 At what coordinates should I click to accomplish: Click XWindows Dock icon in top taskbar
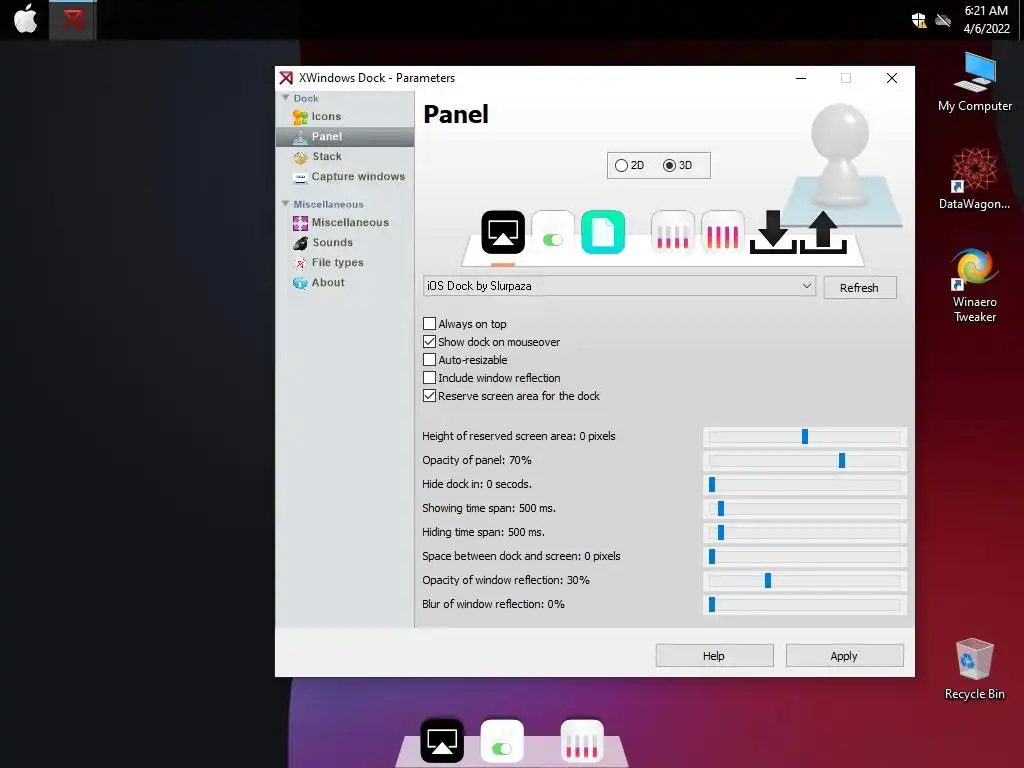tap(73, 20)
